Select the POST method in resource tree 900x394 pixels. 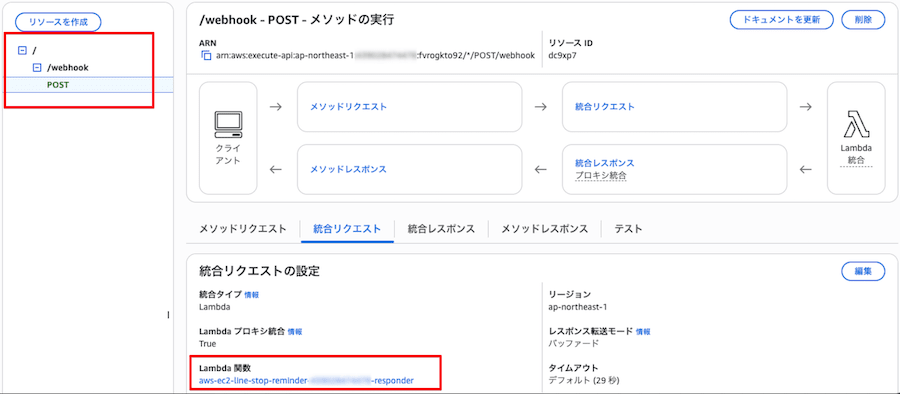(58, 84)
